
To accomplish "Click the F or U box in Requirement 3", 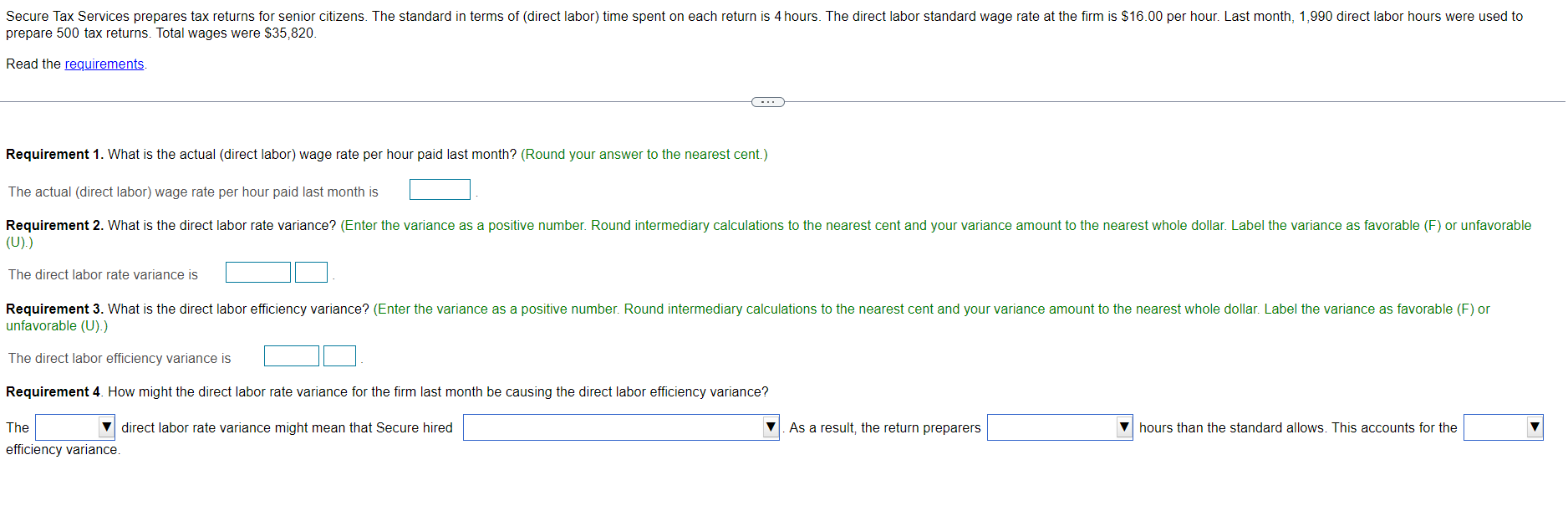I will coord(339,355).
